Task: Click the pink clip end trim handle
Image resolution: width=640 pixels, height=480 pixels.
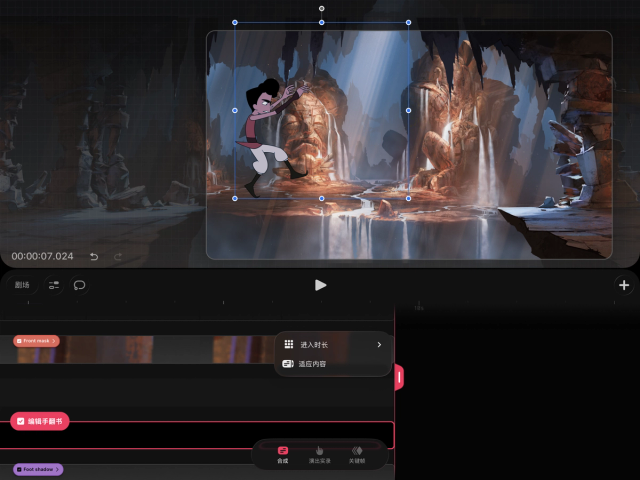Action: point(399,377)
